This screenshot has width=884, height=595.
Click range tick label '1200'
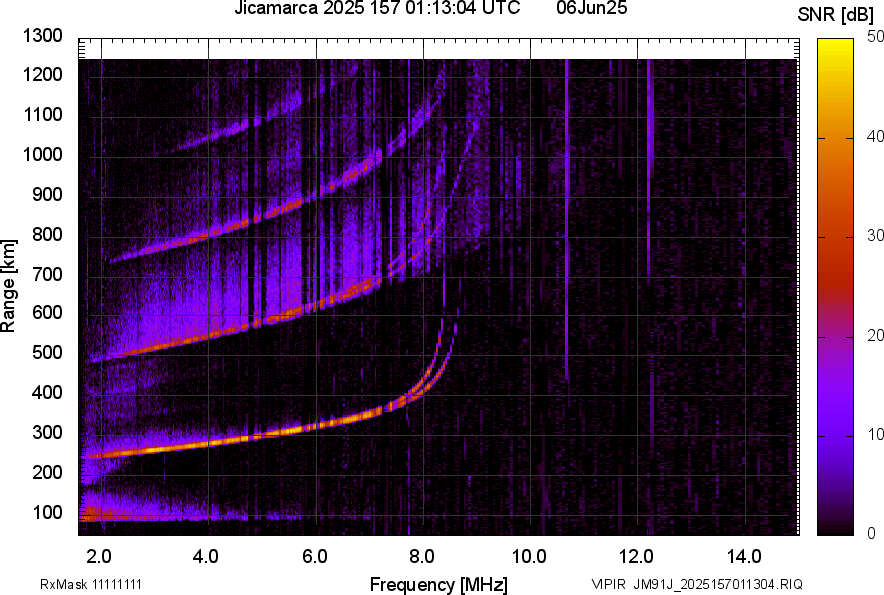click(42, 74)
